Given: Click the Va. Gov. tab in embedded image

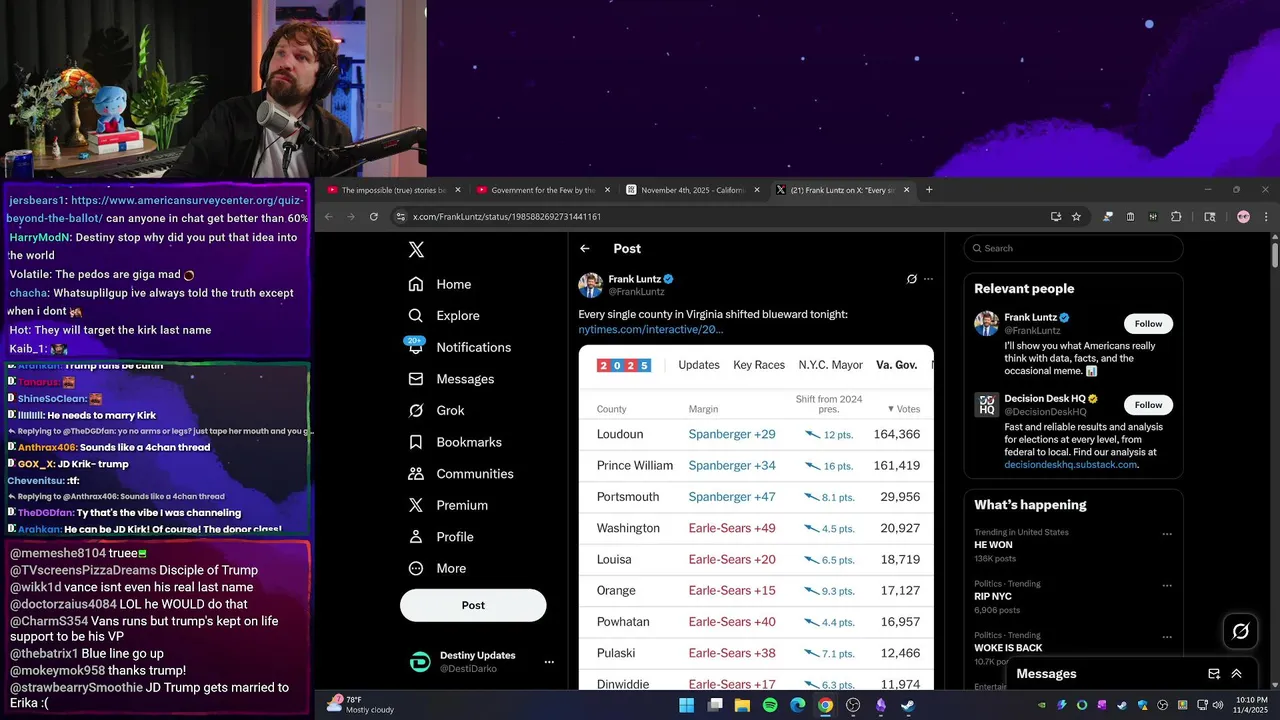Looking at the screenshot, I should coord(897,365).
